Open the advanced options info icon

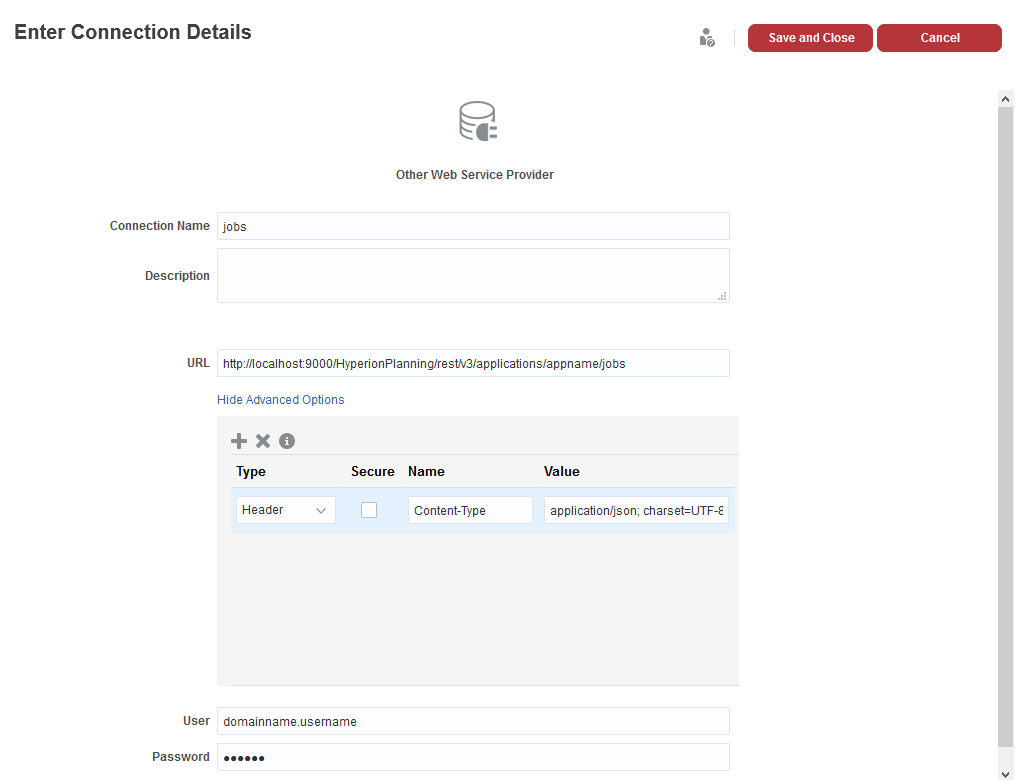(287, 441)
